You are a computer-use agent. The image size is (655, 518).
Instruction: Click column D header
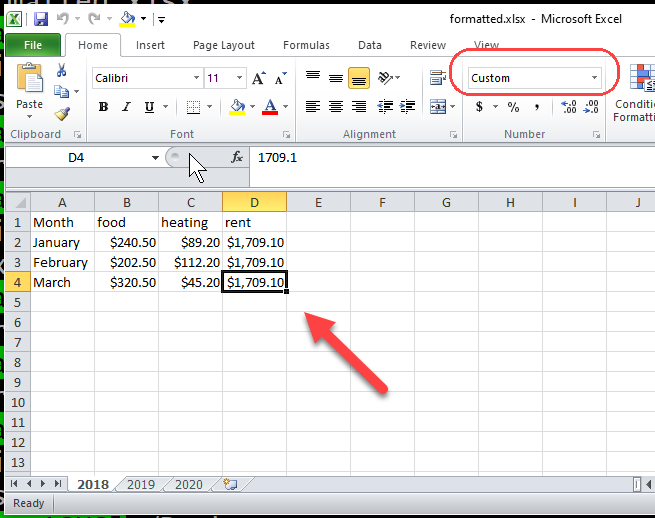pos(254,203)
